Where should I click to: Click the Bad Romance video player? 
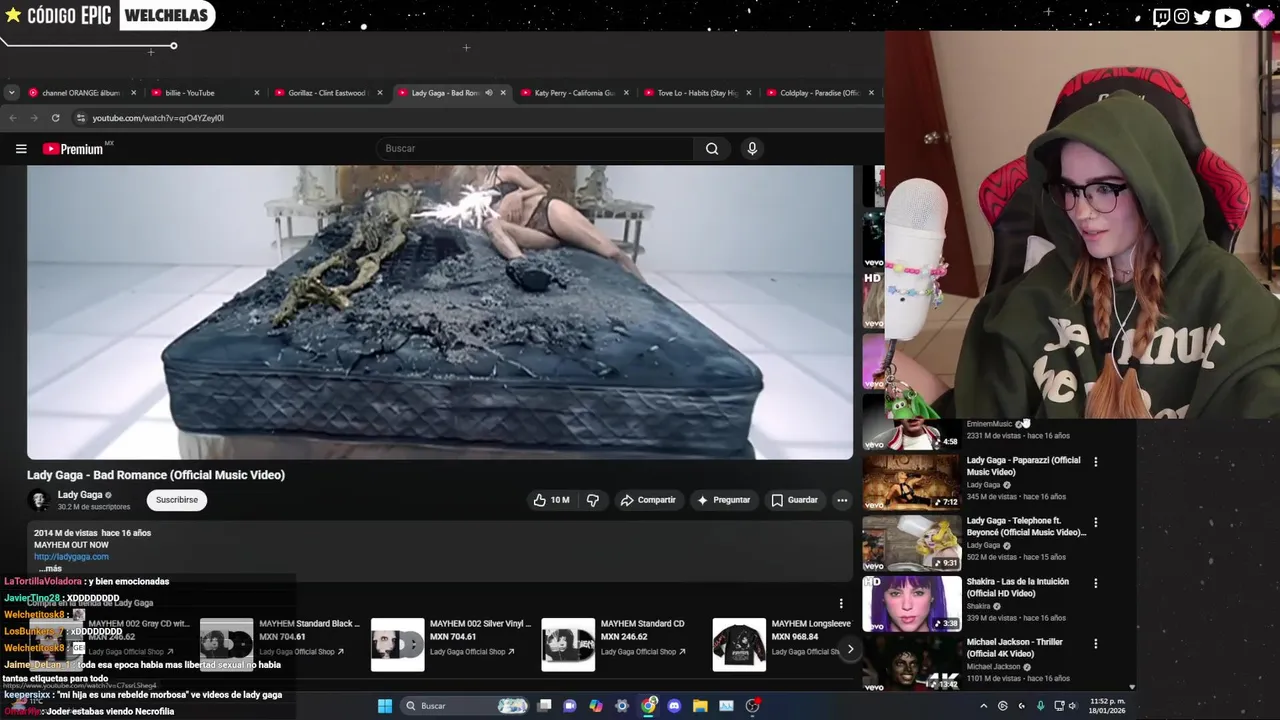(440, 312)
